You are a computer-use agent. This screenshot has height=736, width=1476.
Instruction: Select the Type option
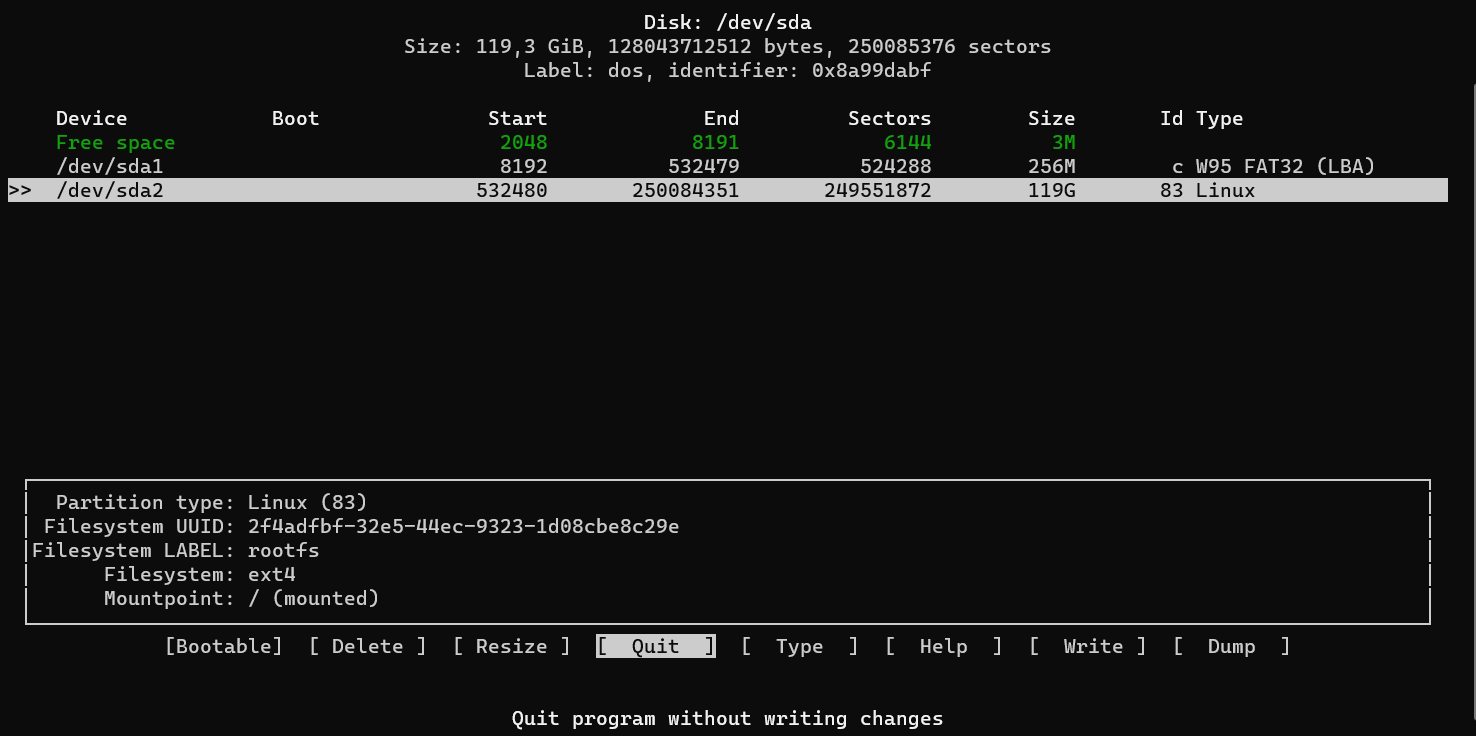[799, 646]
